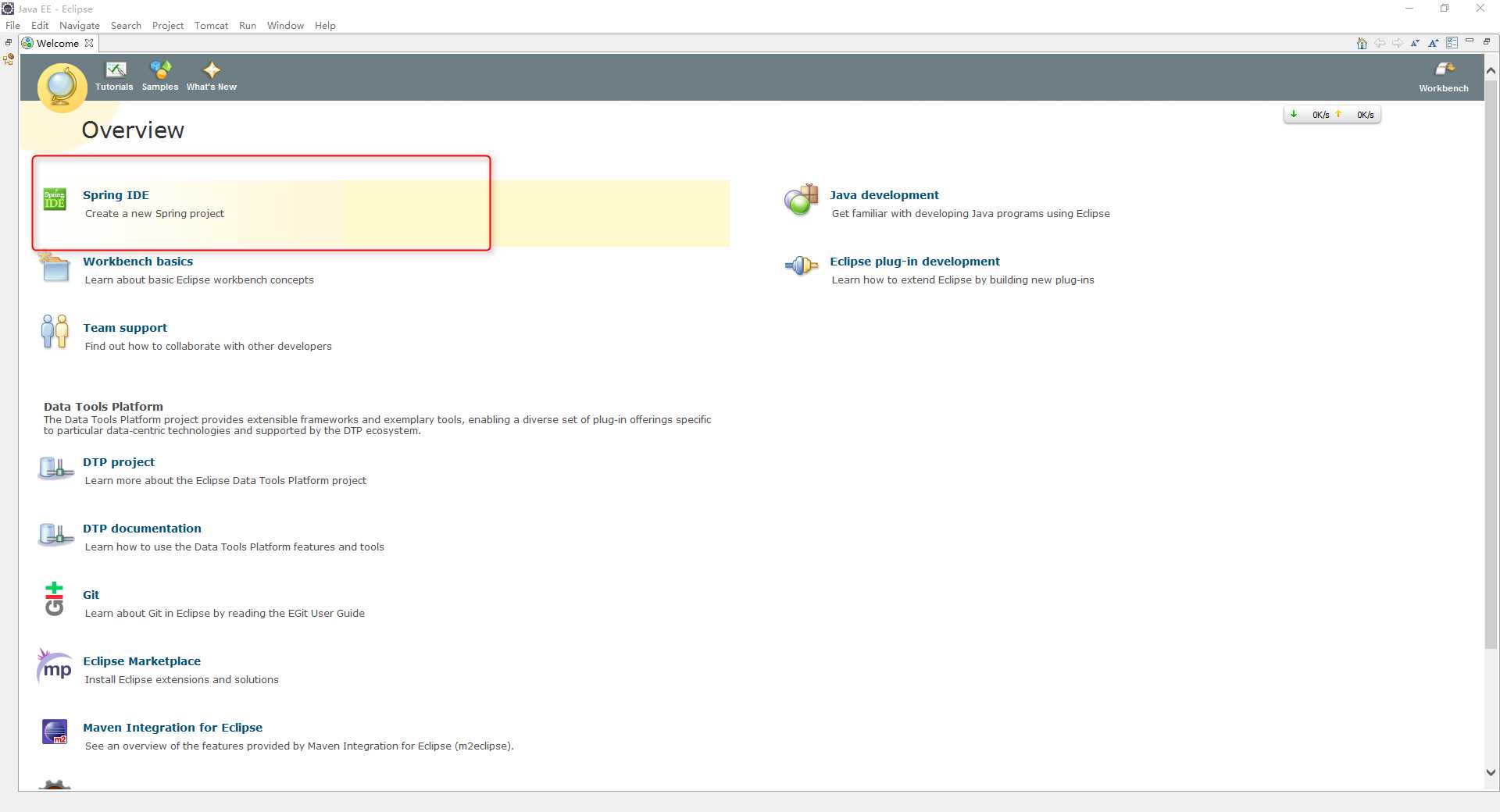1500x812 pixels.
Task: Open the Window menu
Action: coord(285,25)
